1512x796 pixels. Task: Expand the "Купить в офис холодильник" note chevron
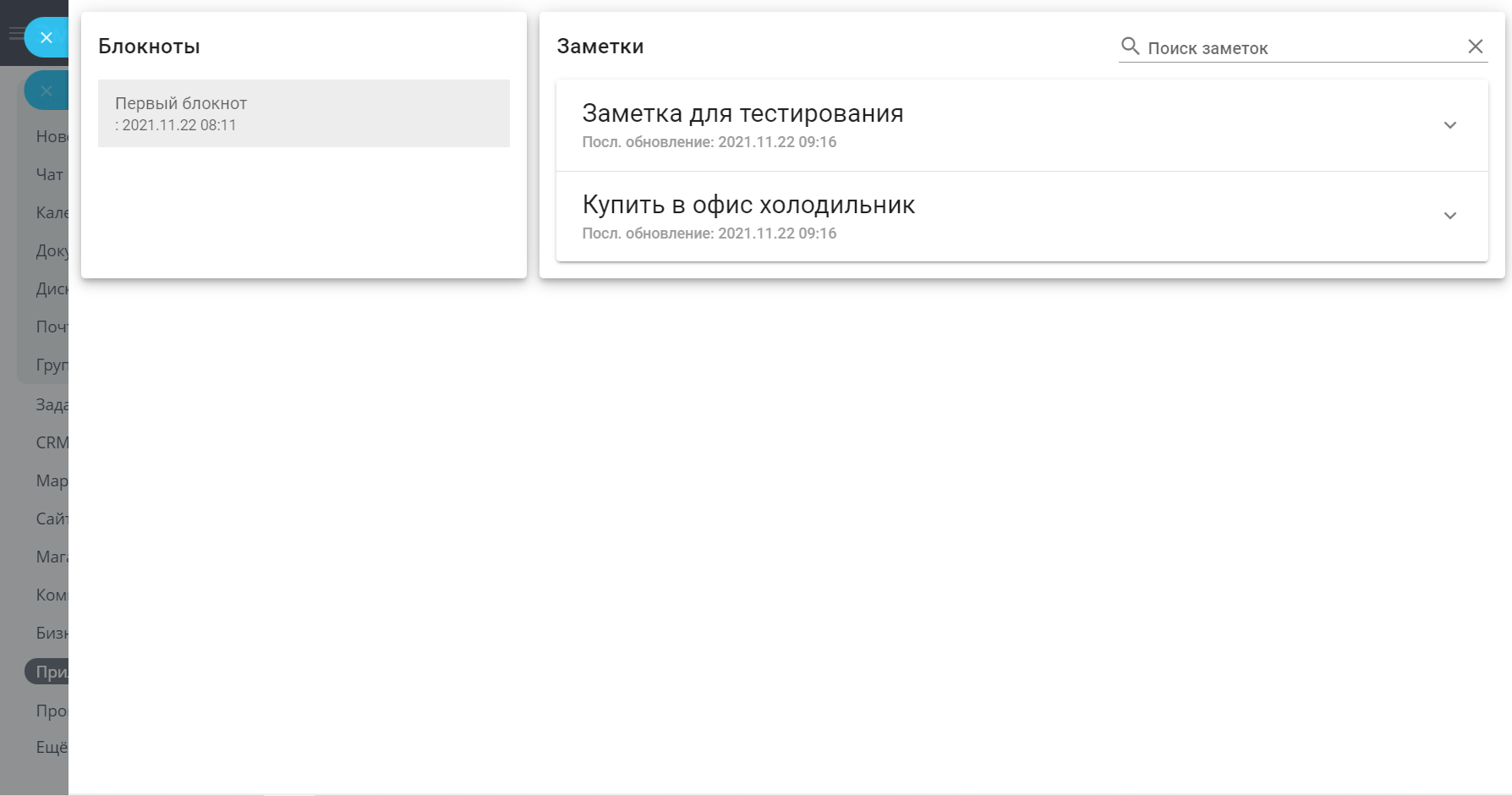point(1449,216)
